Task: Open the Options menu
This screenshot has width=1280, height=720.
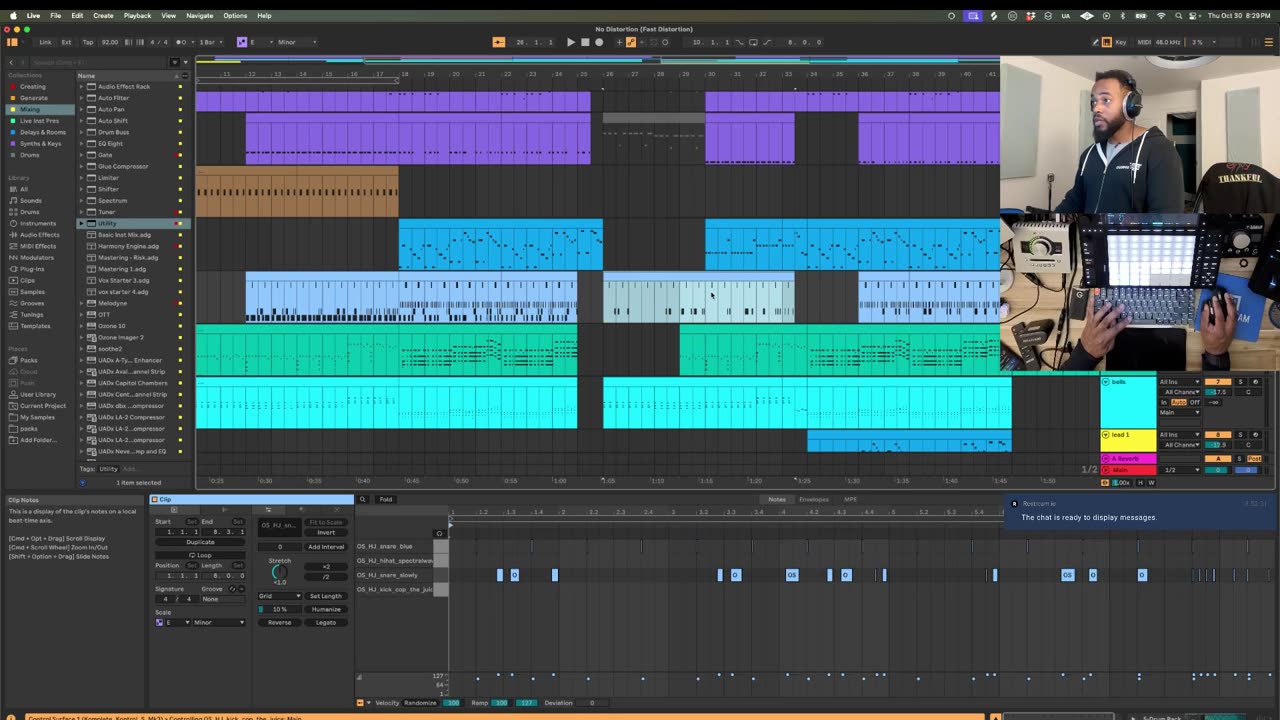Action: pyautogui.click(x=235, y=16)
